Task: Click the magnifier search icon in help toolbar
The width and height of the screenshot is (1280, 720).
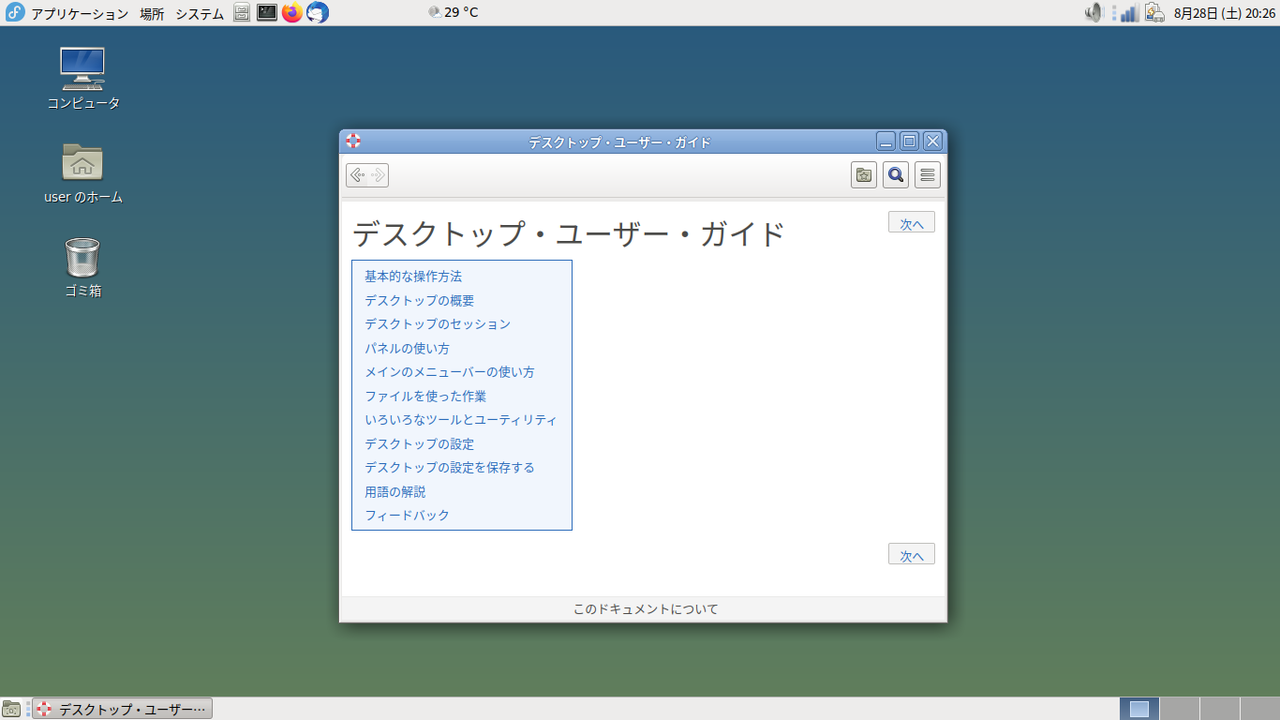Action: pos(896,175)
